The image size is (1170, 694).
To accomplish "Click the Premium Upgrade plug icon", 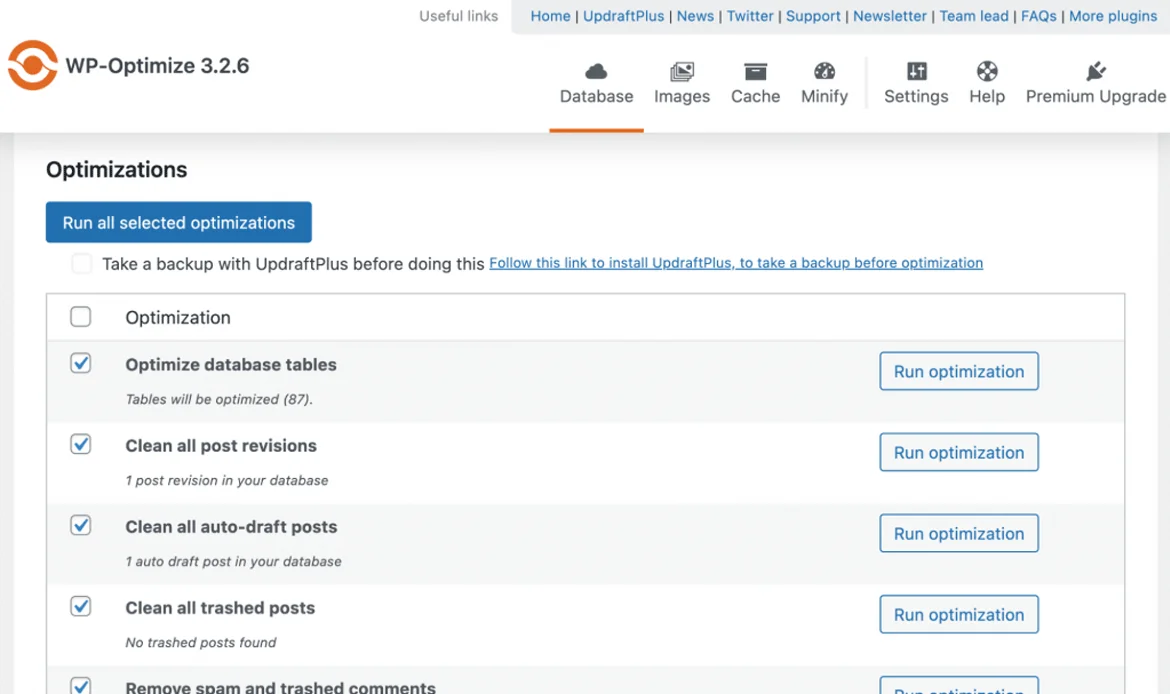I will [x=1095, y=72].
